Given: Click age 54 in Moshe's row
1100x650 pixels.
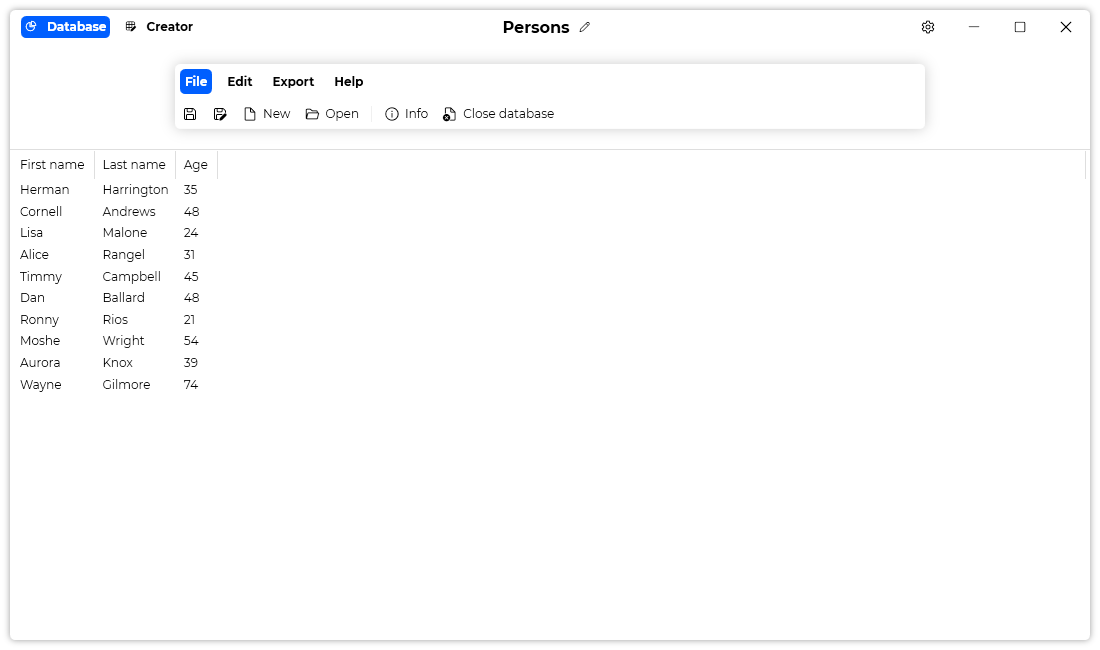Looking at the screenshot, I should (191, 341).
